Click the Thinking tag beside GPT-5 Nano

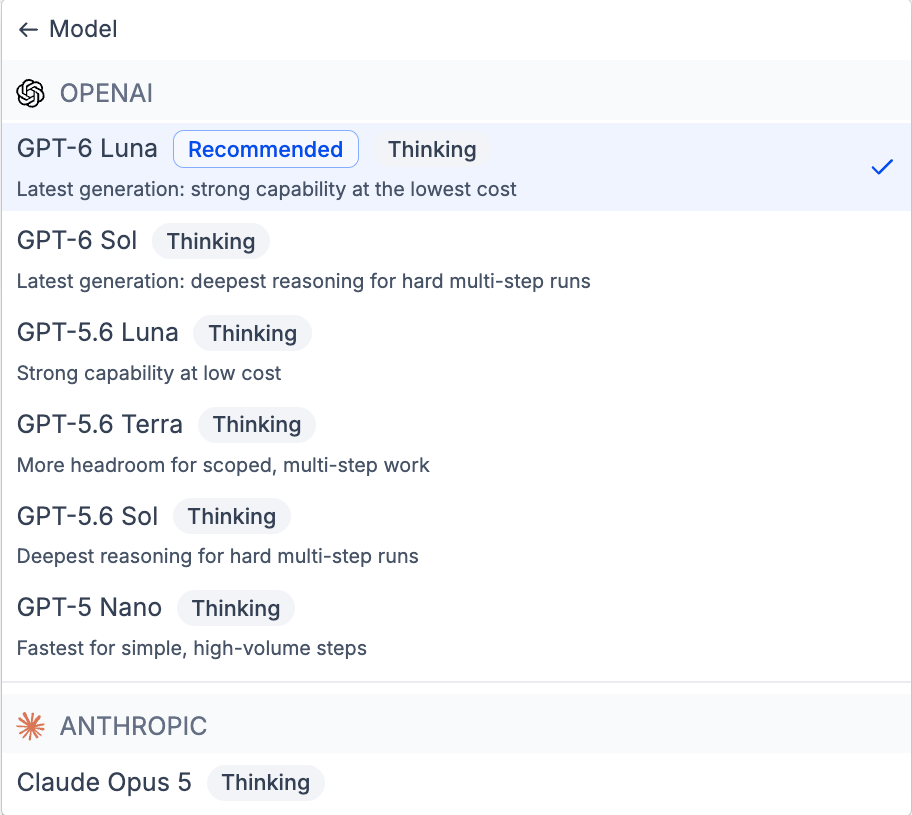pyautogui.click(x=236, y=608)
